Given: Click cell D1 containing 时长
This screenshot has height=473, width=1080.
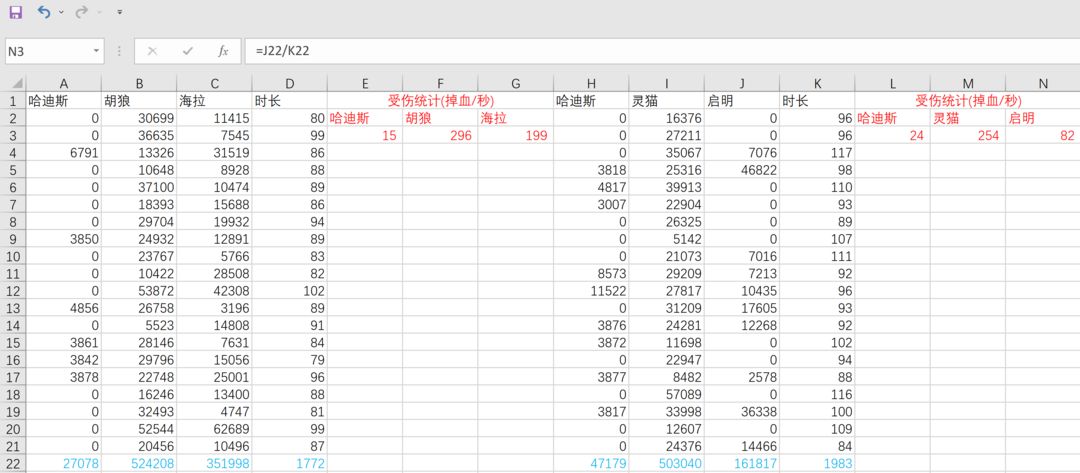Looking at the screenshot, I should (x=289, y=101).
